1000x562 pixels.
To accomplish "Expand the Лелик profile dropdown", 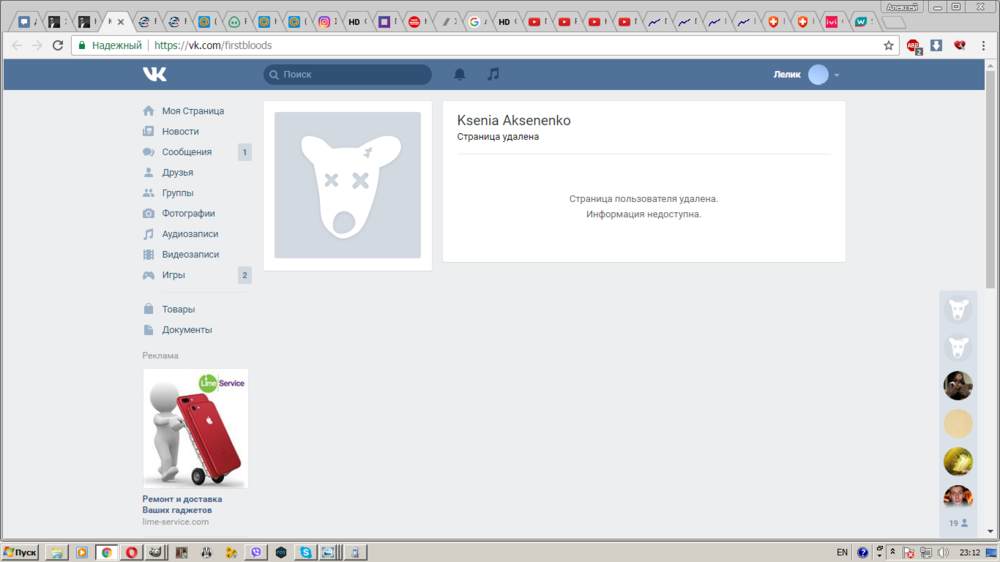I will [x=837, y=75].
